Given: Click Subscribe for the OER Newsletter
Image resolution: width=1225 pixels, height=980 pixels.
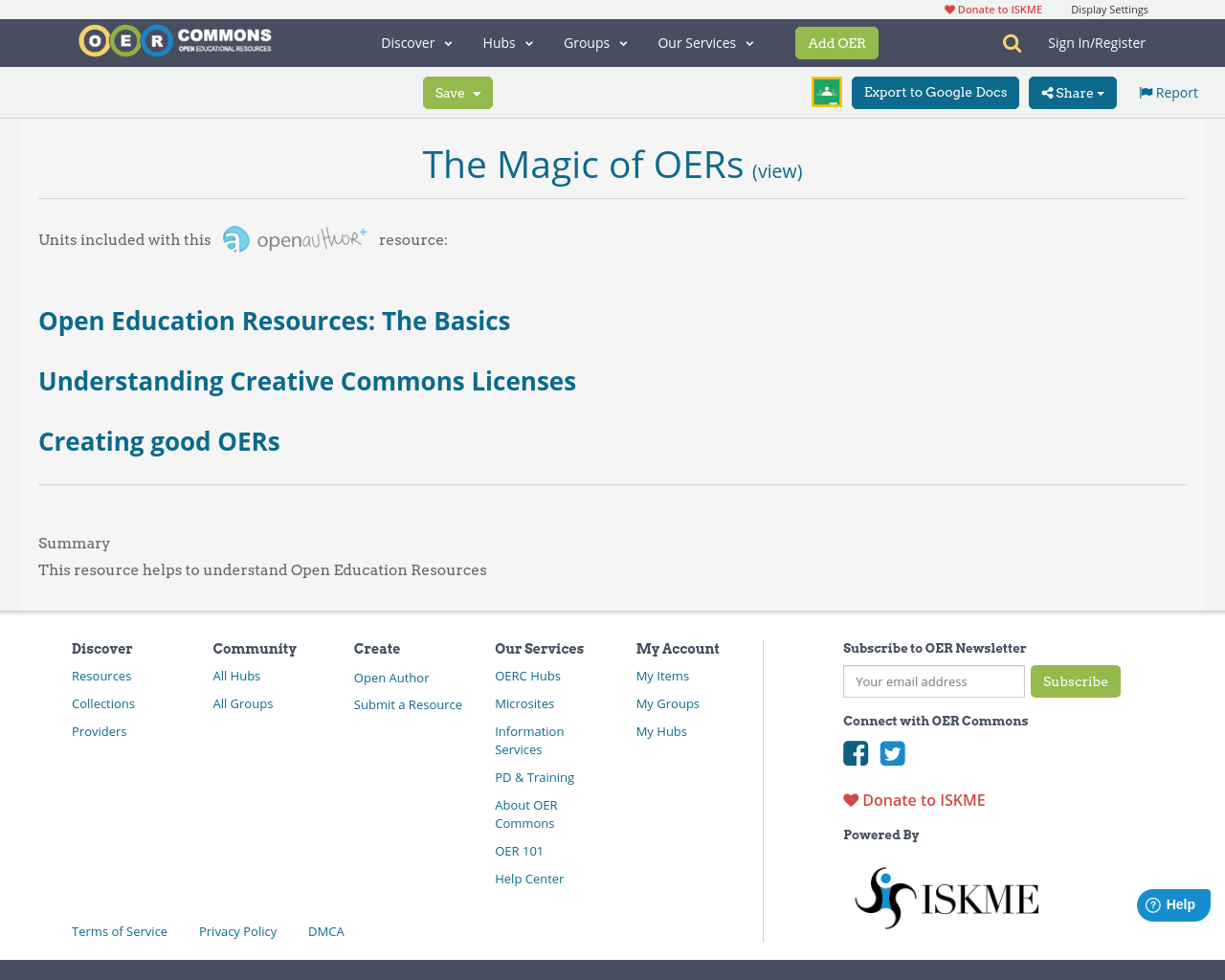Looking at the screenshot, I should click(1076, 681).
